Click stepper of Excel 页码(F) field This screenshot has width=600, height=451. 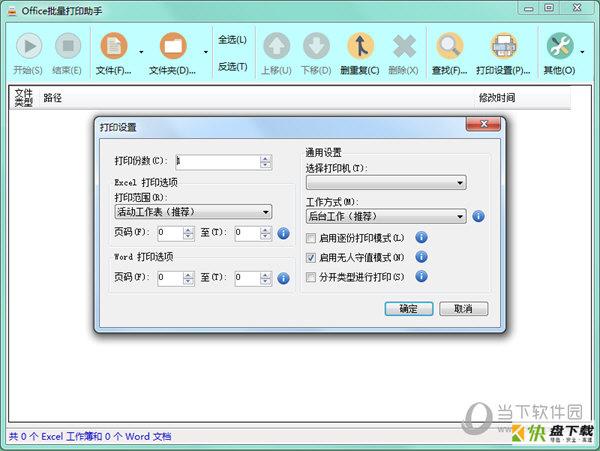188,233
